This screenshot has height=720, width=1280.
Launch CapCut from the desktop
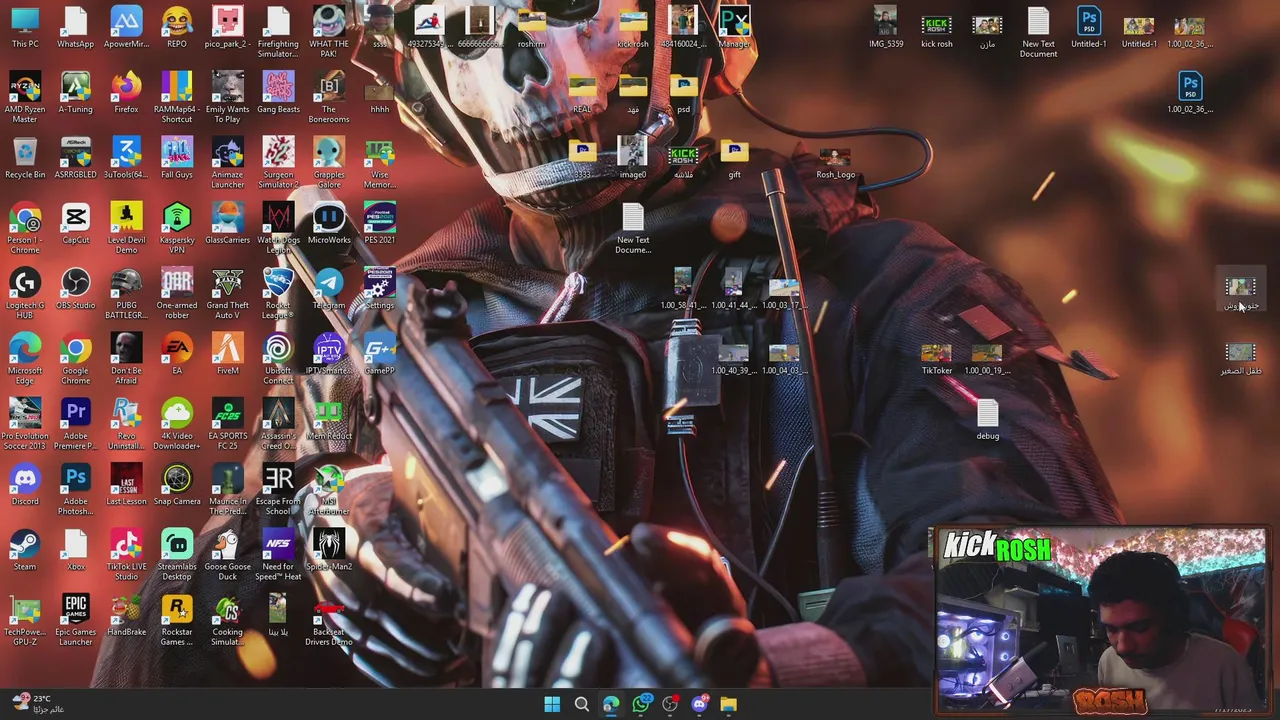(x=76, y=223)
